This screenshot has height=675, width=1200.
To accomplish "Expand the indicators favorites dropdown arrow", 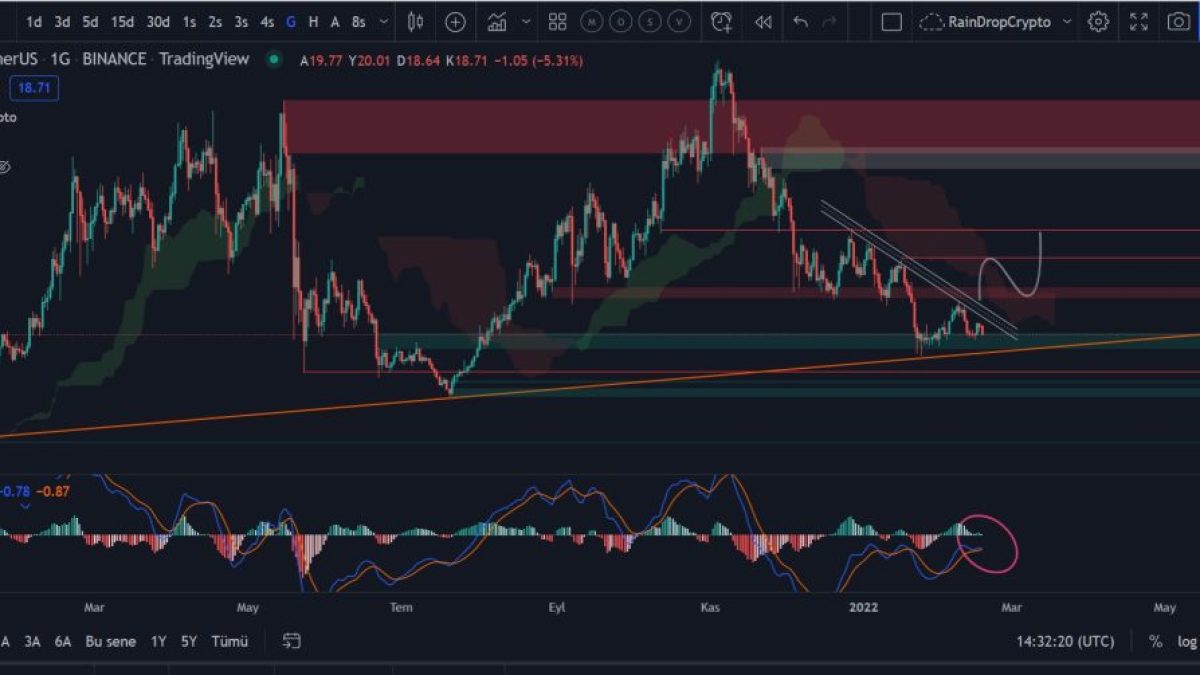I will (x=526, y=21).
